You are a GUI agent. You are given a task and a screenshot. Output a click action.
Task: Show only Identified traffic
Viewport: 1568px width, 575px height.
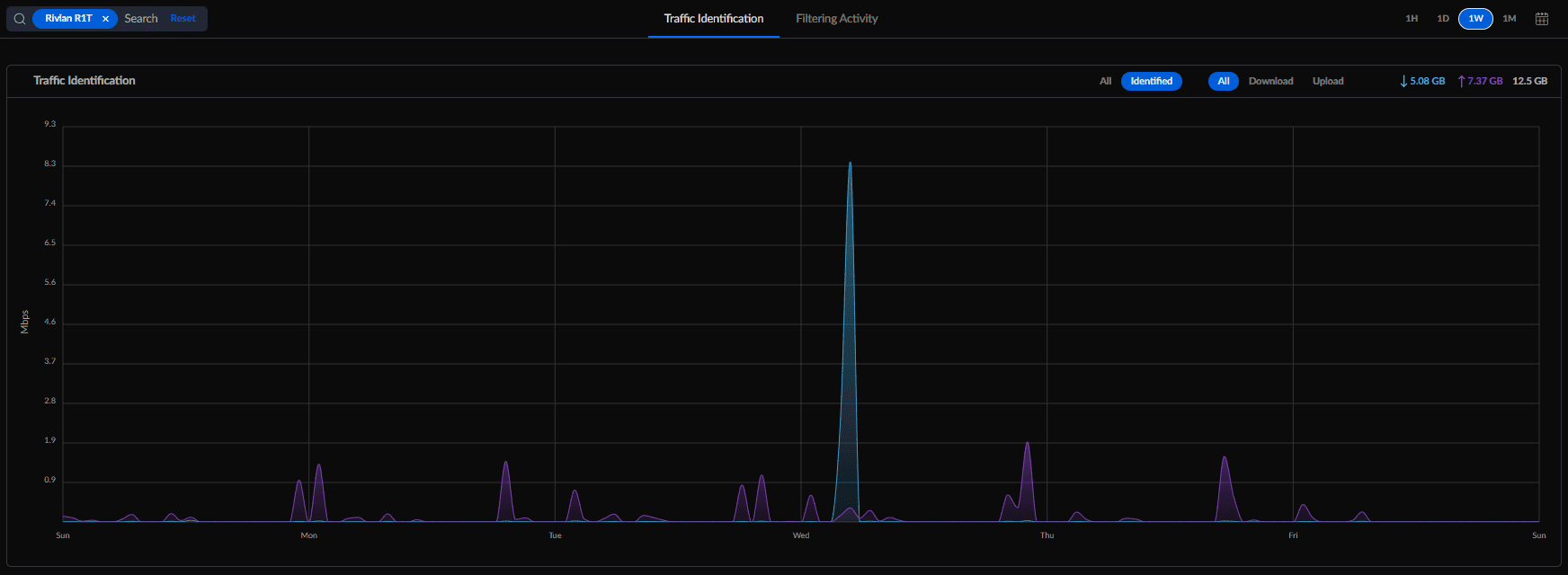click(1152, 81)
